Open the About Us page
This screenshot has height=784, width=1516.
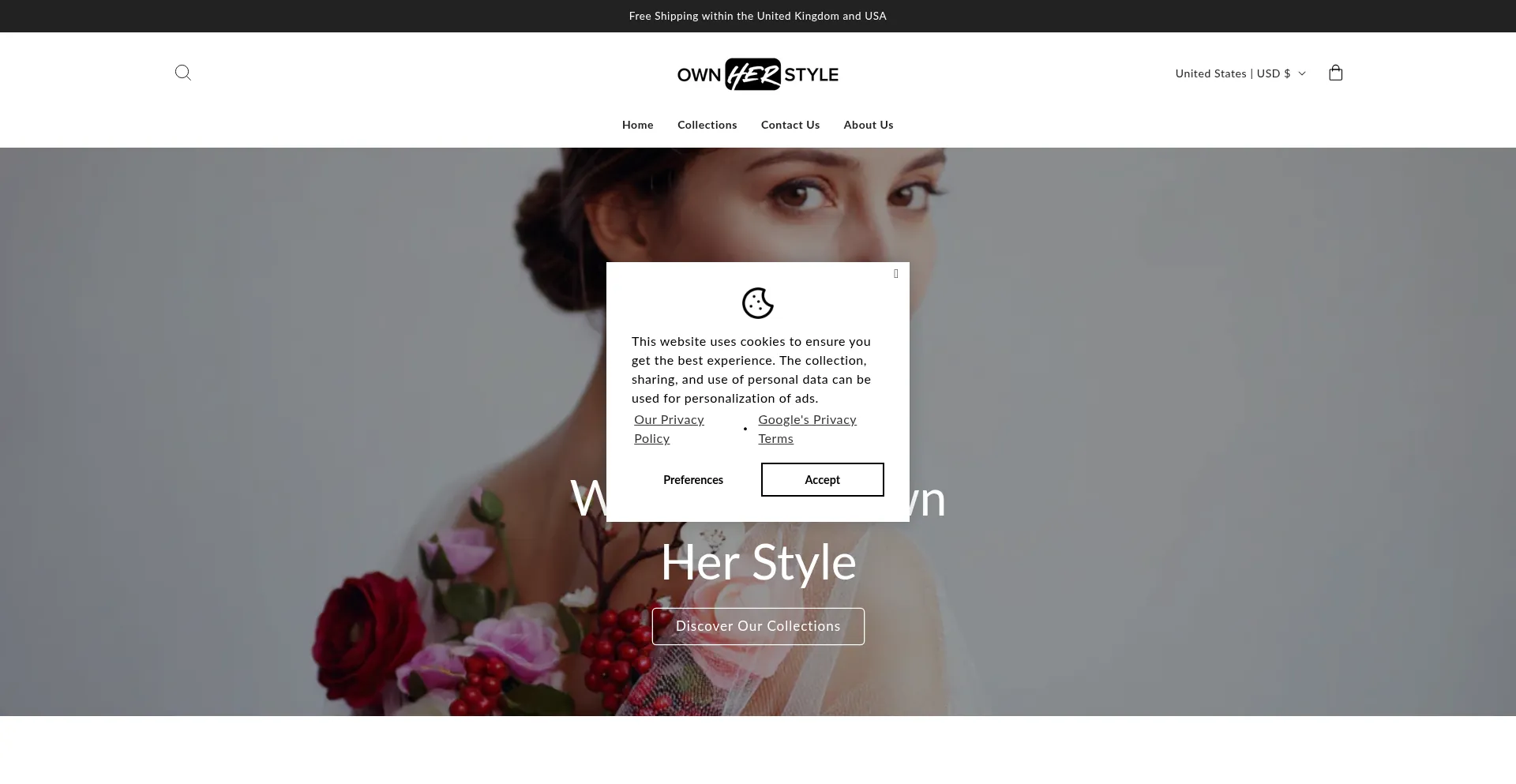pos(868,125)
